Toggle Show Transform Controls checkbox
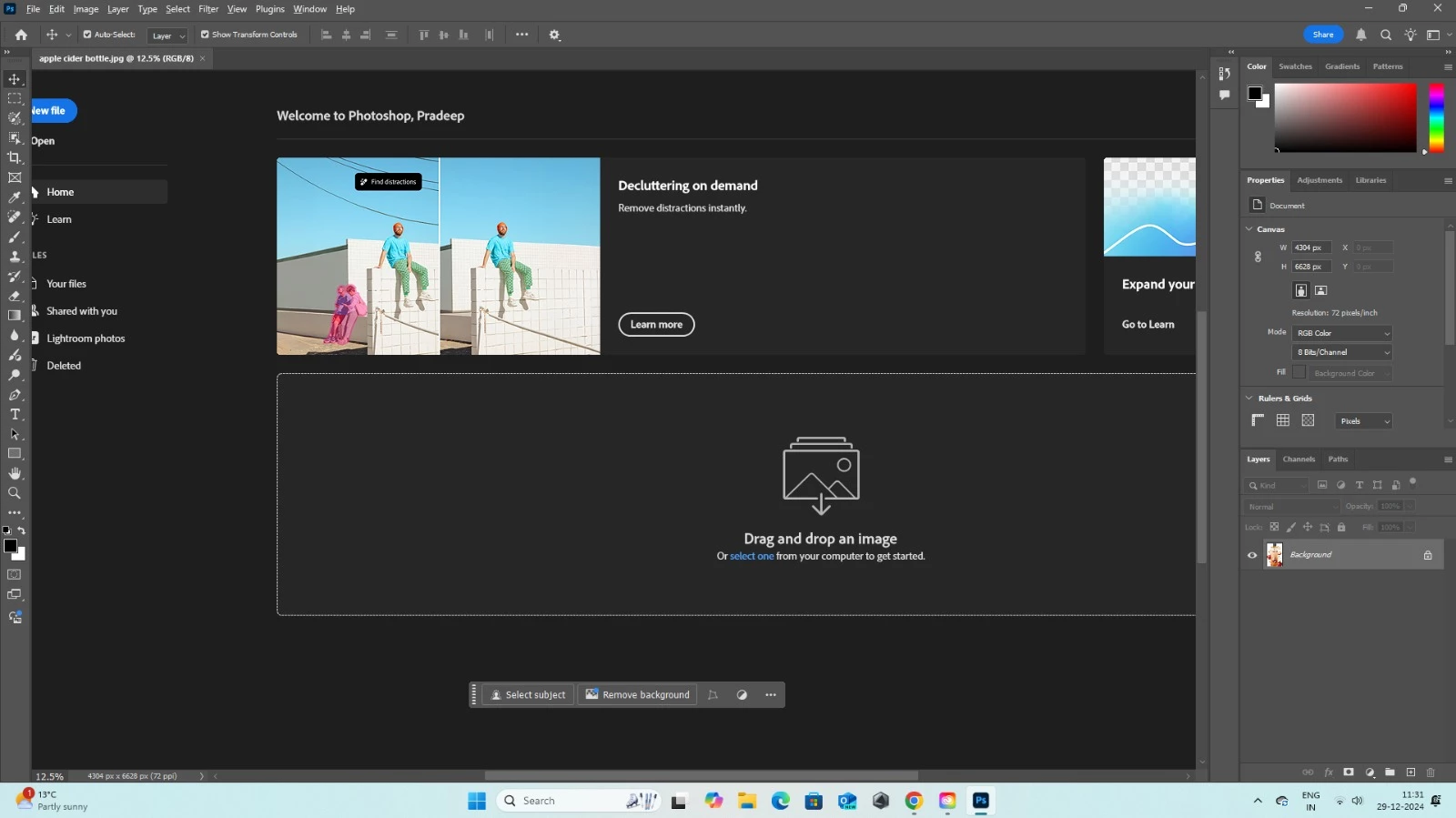 (205, 35)
